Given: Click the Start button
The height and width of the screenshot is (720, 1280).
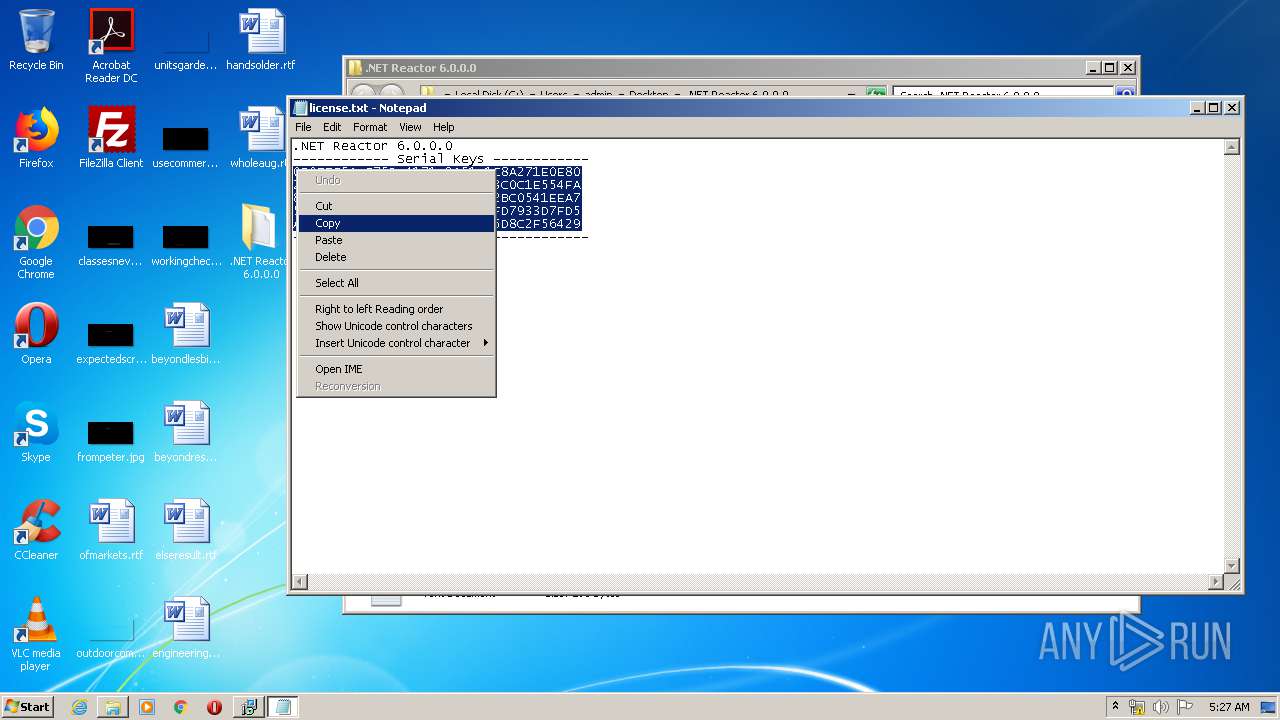Looking at the screenshot, I should pyautogui.click(x=28, y=707).
